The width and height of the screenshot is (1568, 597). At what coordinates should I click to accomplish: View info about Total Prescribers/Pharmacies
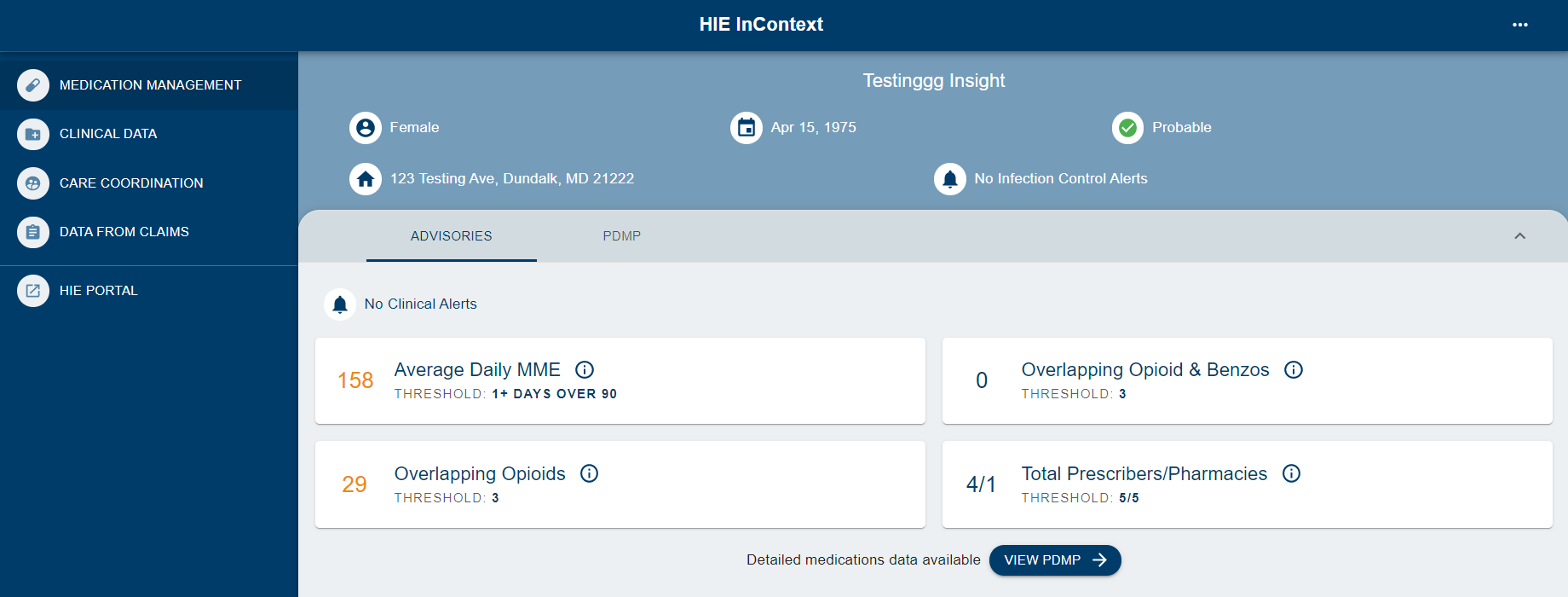point(1292,474)
